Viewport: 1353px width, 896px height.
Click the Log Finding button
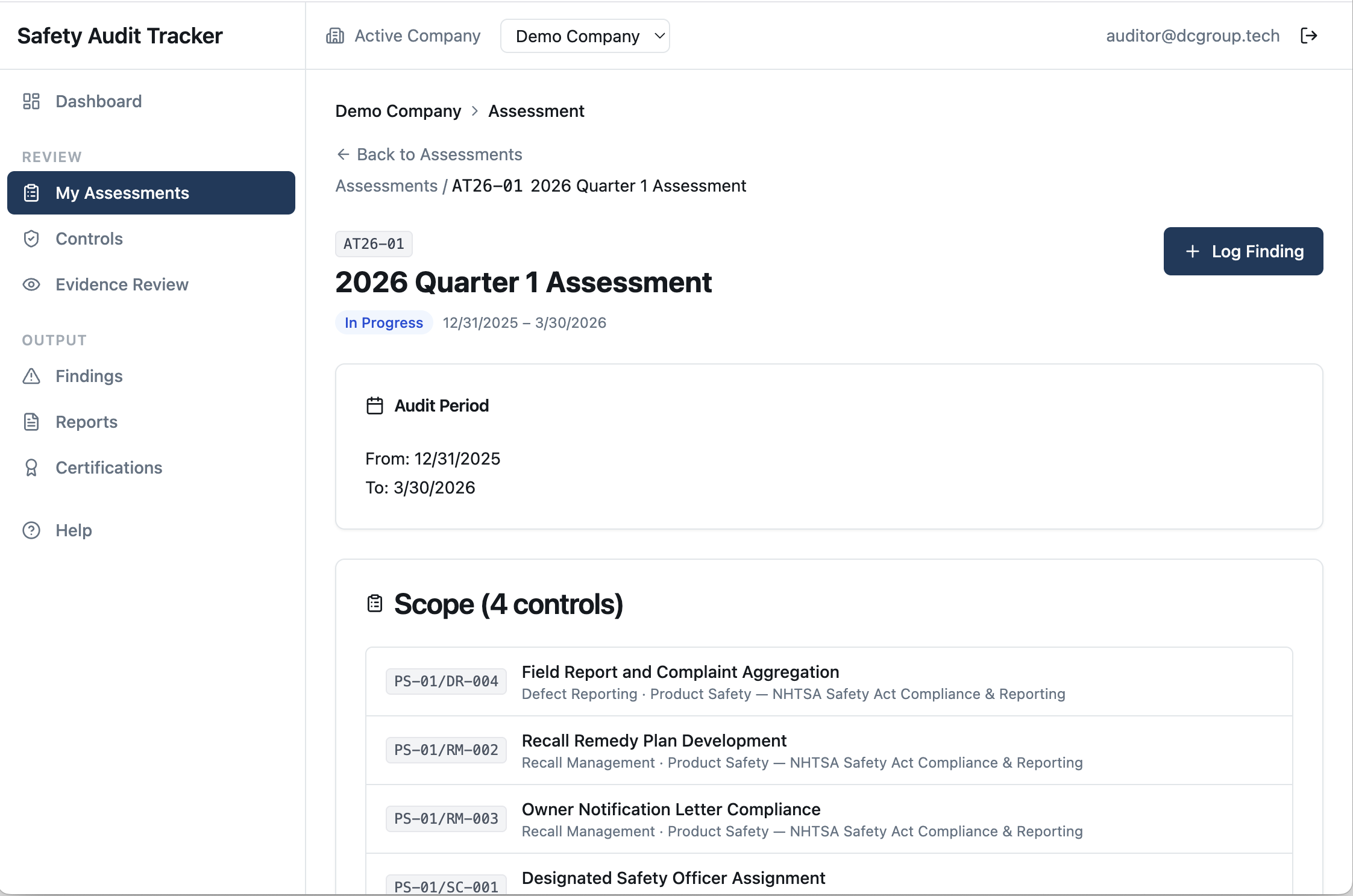[1243, 251]
